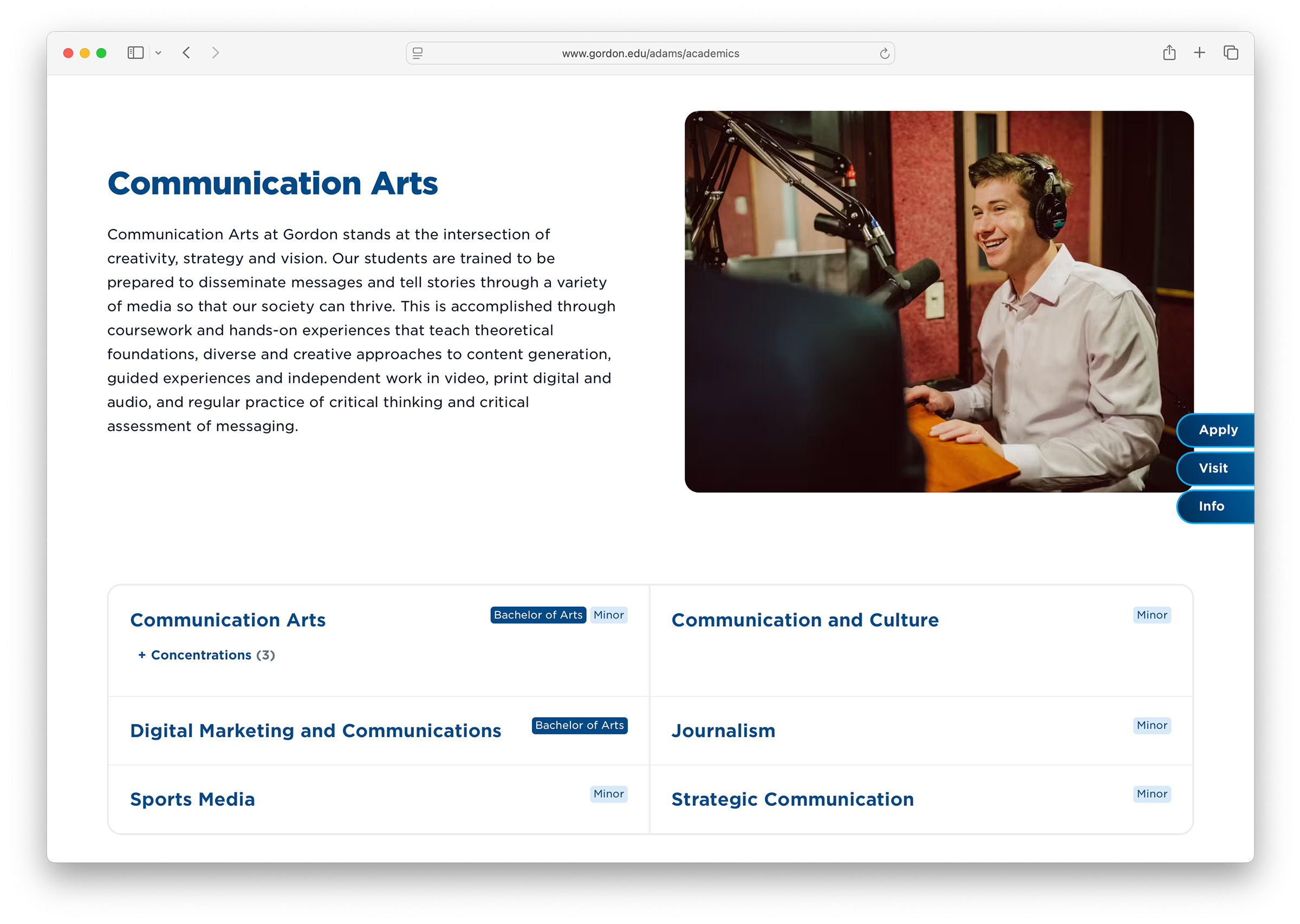Open Digital Marketing and Communications link

click(x=315, y=731)
